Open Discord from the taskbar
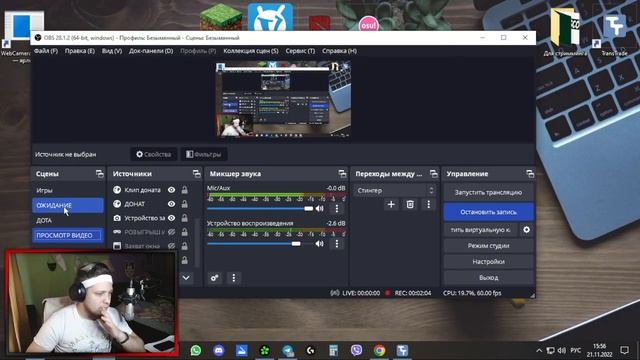Image resolution: width=640 pixels, height=360 pixels. click(219, 350)
